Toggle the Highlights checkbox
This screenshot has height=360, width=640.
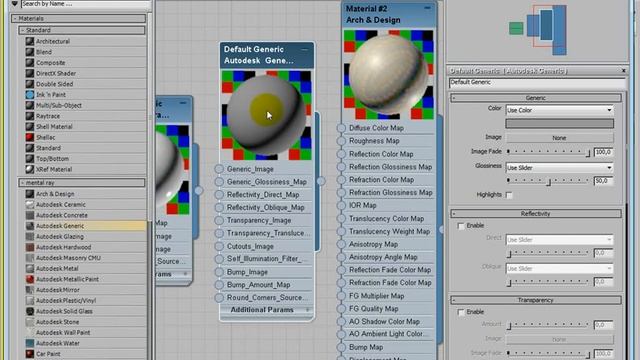click(x=509, y=195)
